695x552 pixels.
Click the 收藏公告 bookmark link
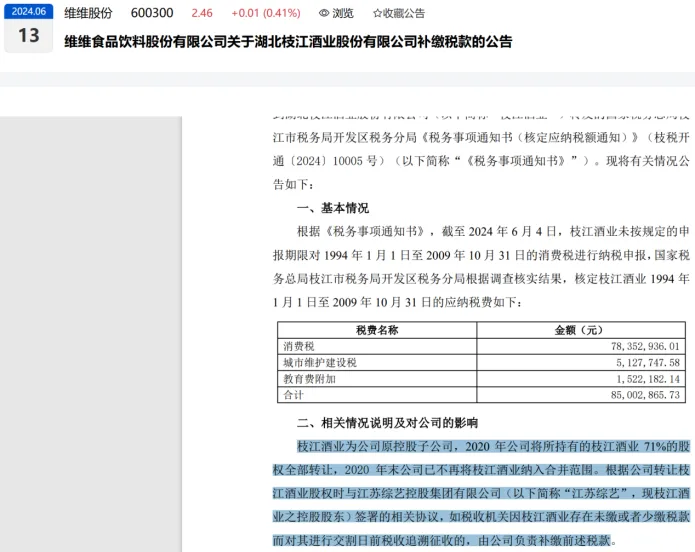(x=398, y=13)
